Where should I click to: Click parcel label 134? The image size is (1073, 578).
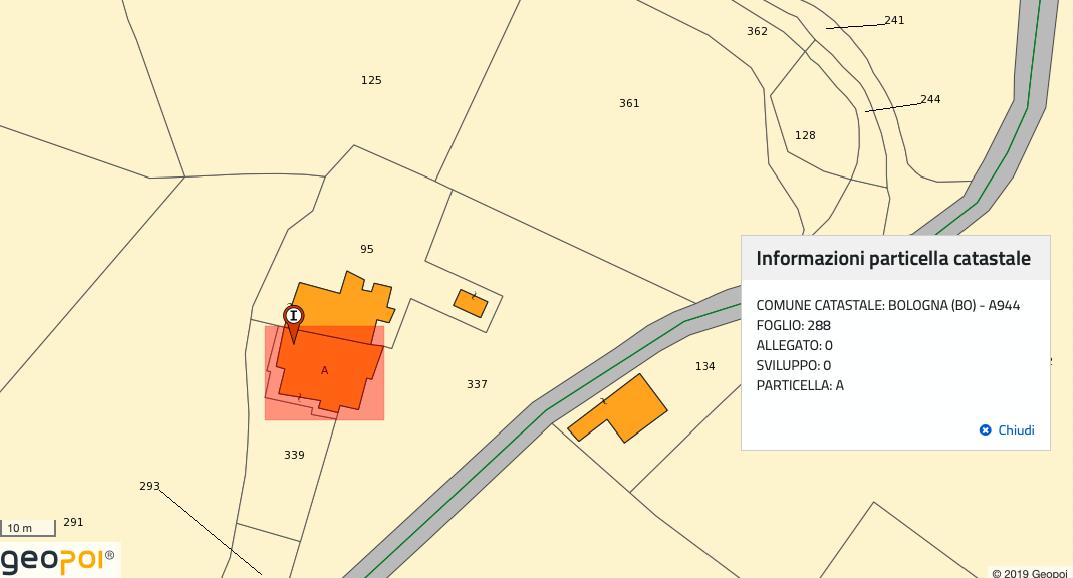705,366
